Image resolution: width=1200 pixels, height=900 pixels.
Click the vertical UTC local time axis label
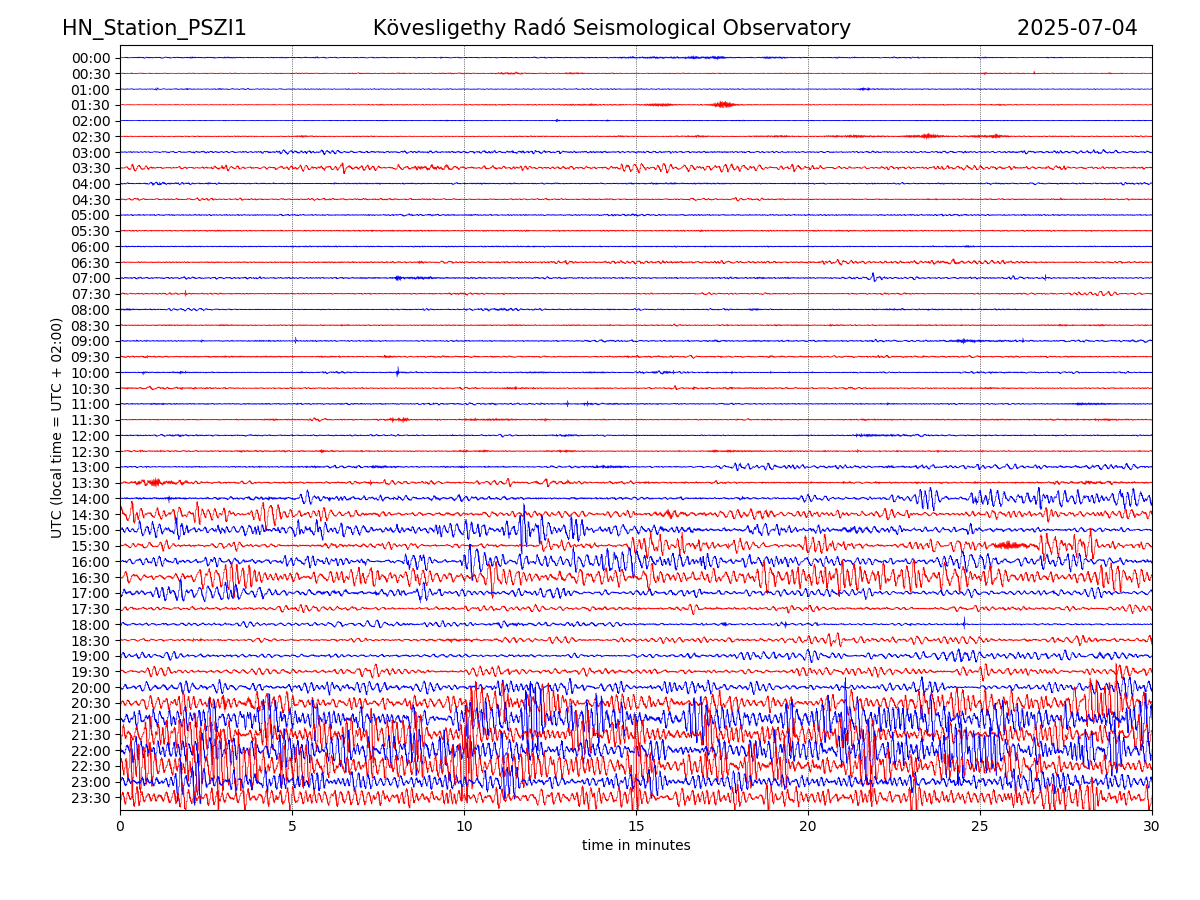coord(57,428)
